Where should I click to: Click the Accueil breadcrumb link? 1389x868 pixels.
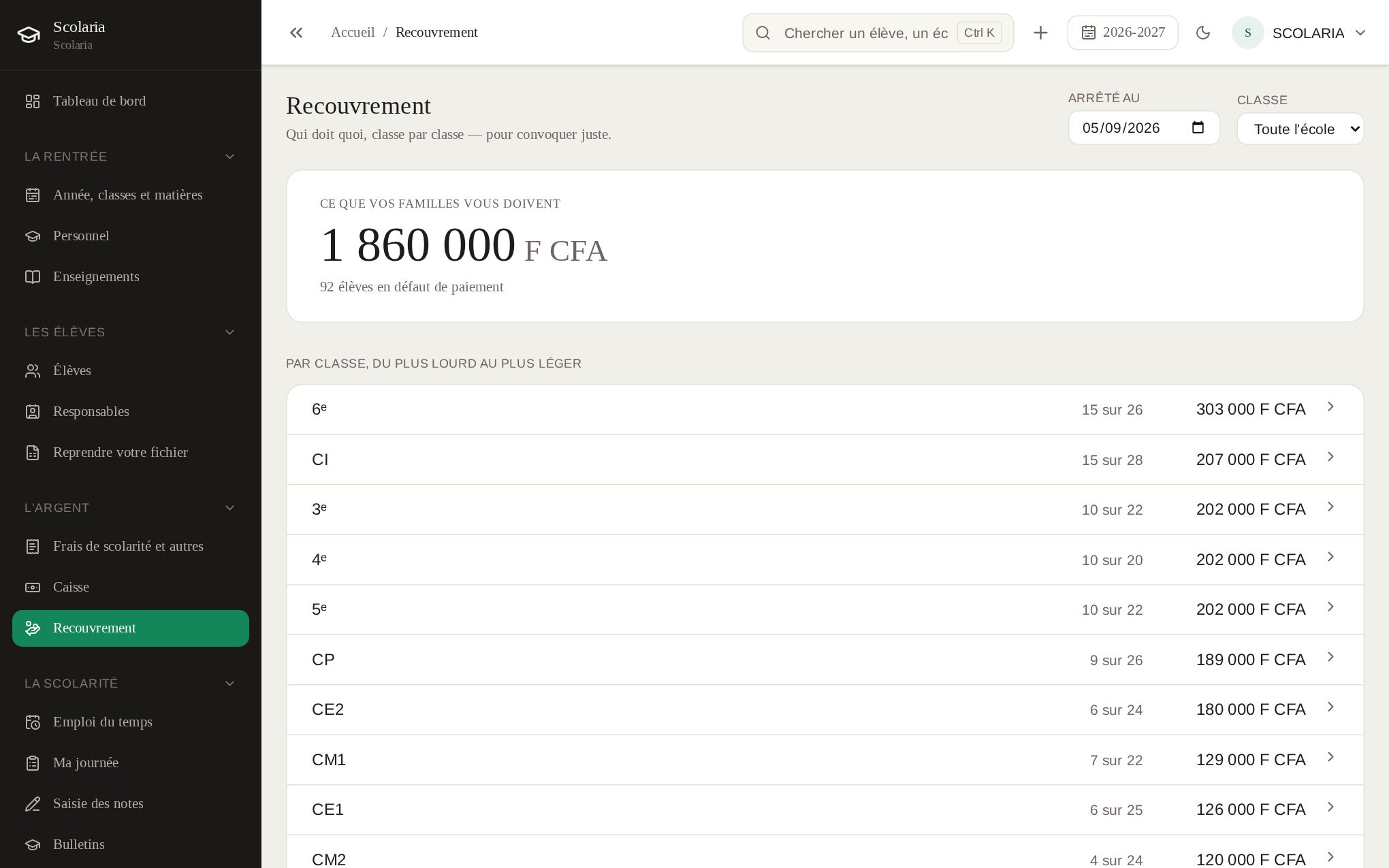(353, 32)
